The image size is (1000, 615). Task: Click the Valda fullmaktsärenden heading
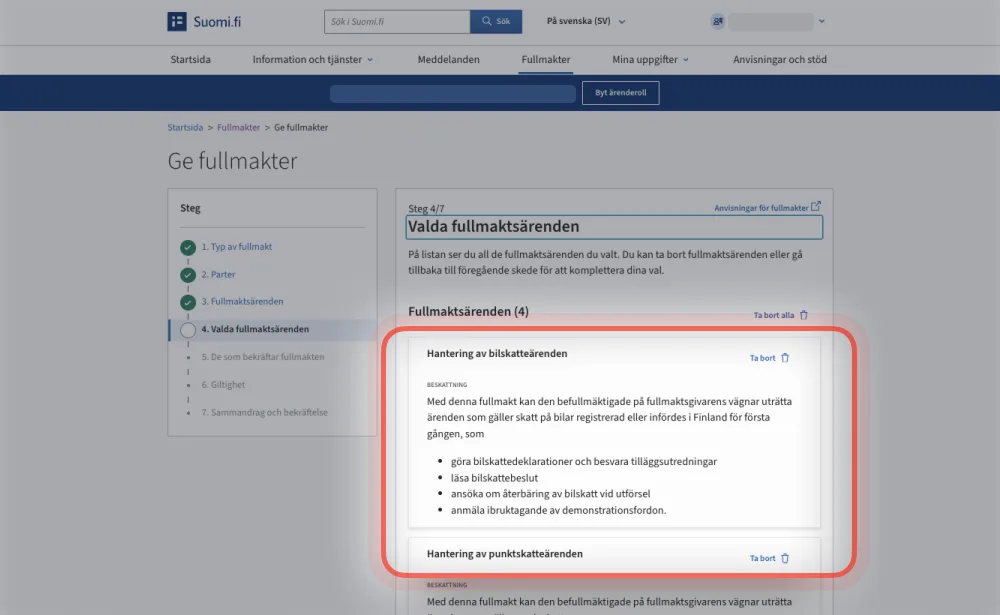point(494,226)
